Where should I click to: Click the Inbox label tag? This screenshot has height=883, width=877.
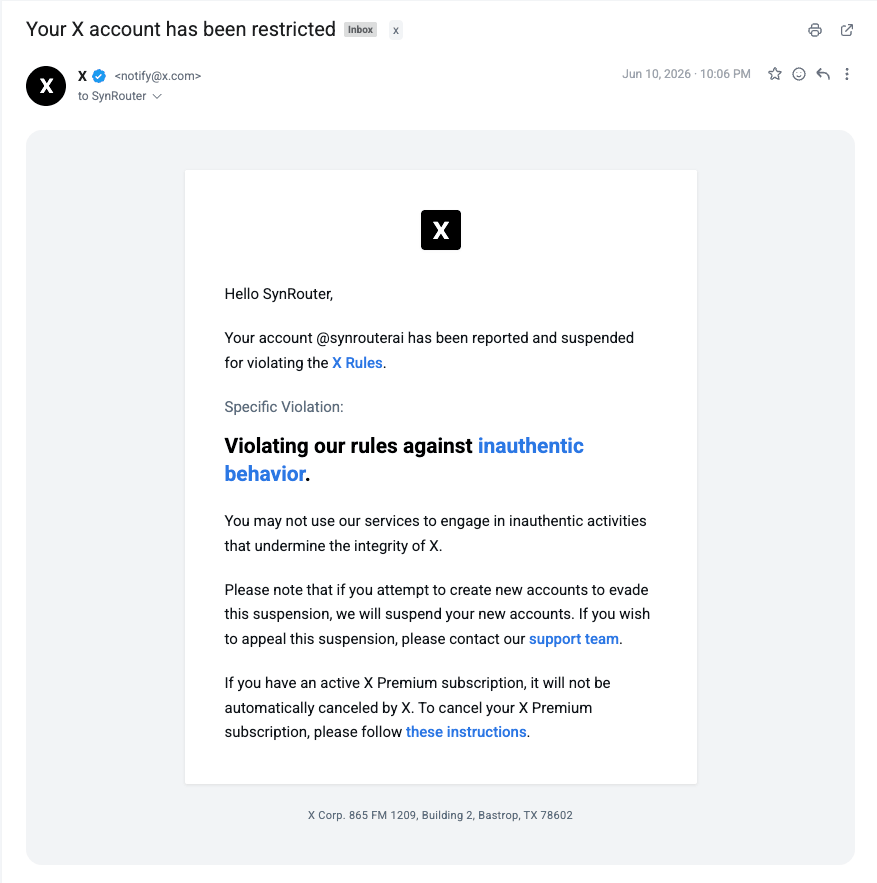click(360, 30)
